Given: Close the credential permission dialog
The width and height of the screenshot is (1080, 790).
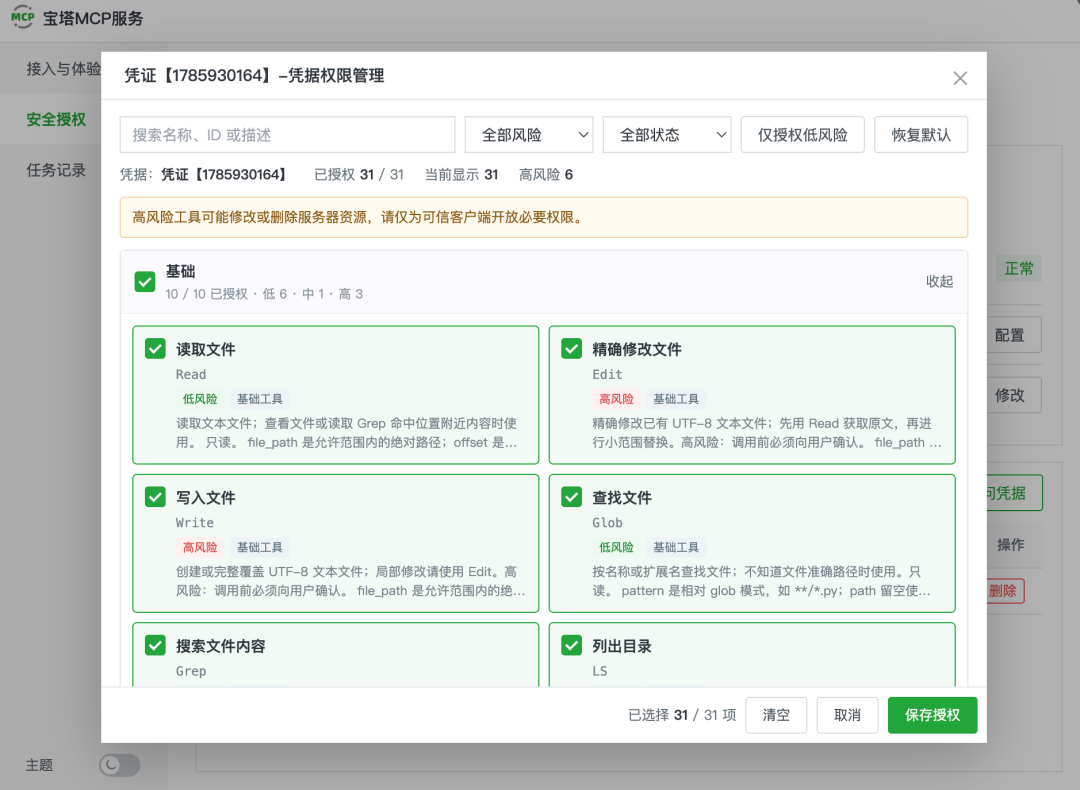Looking at the screenshot, I should click(960, 78).
